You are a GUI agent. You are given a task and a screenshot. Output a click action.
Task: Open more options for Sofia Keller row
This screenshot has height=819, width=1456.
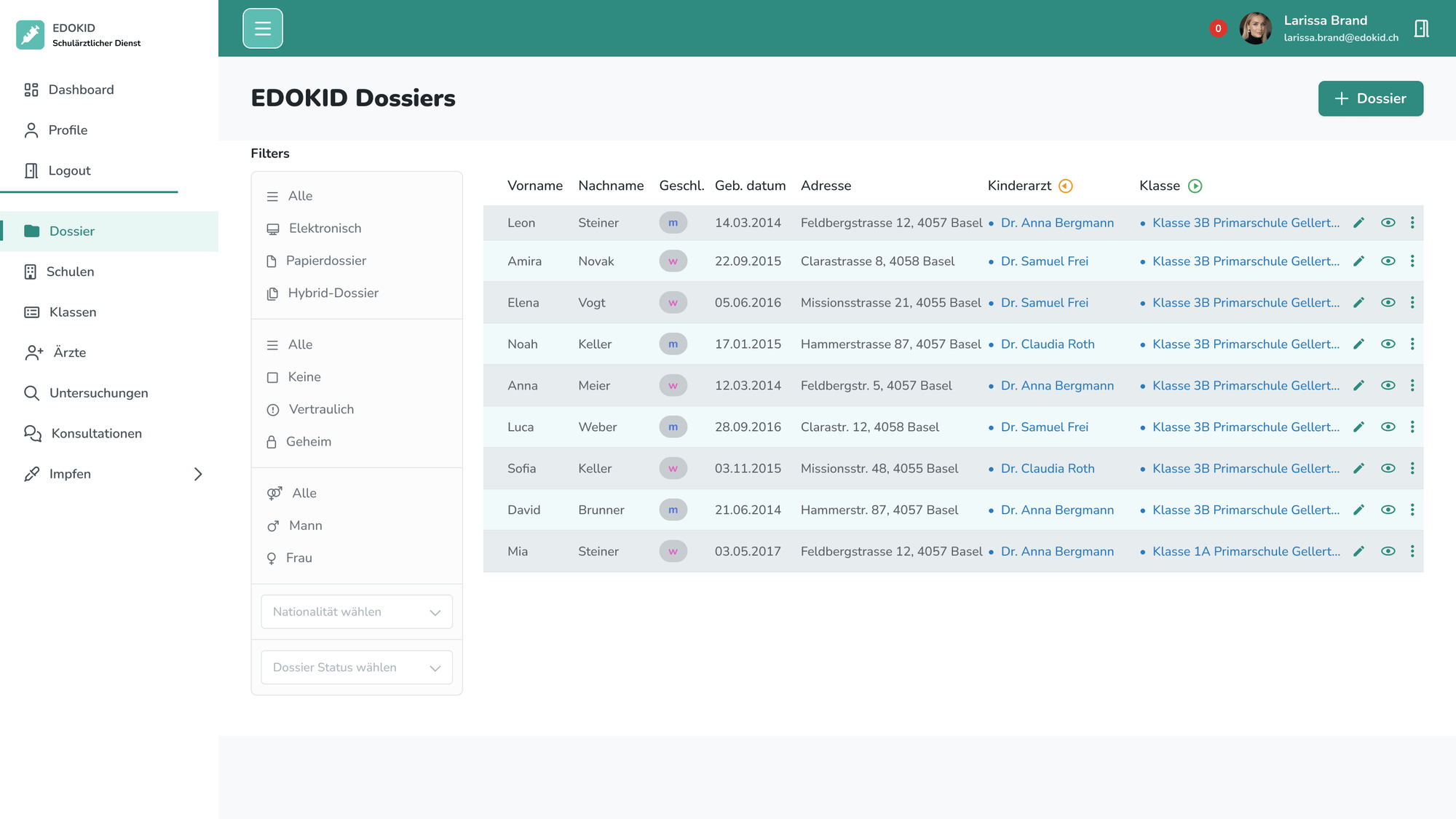click(x=1412, y=469)
